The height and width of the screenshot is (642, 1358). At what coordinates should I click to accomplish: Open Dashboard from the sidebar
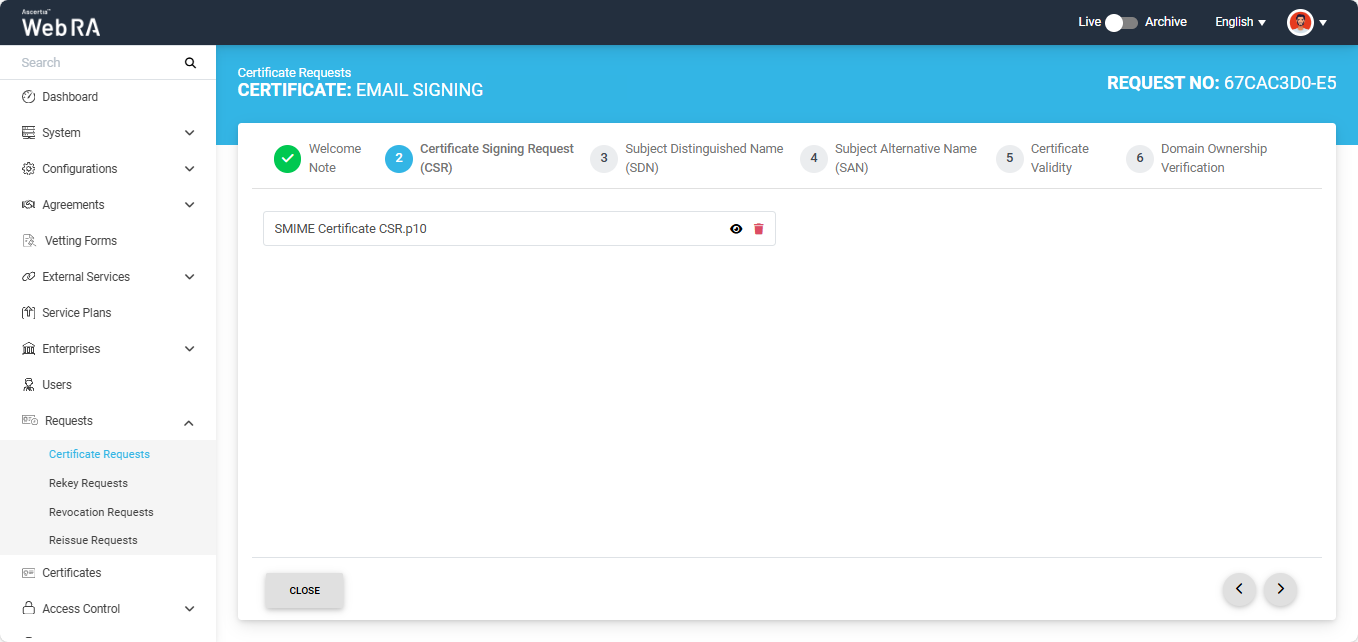(x=70, y=97)
